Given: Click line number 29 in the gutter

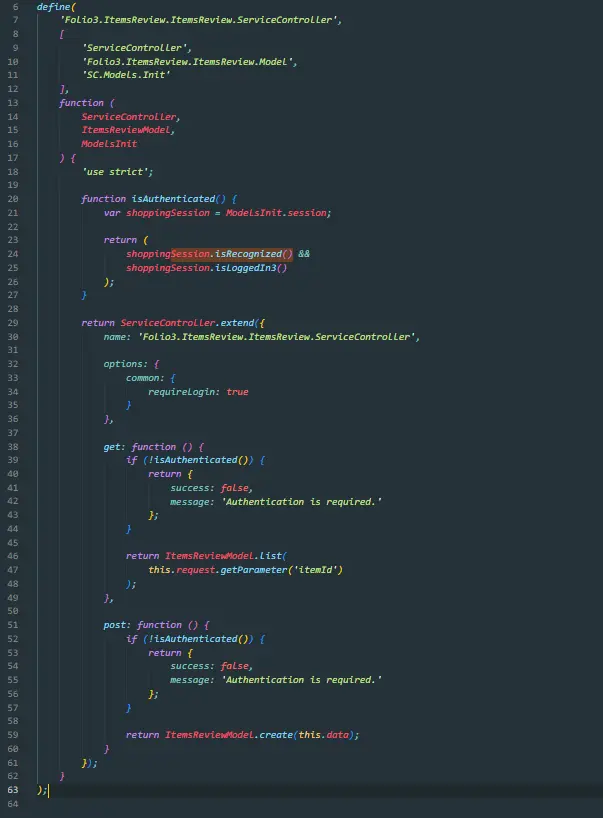Looking at the screenshot, I should [13, 323].
